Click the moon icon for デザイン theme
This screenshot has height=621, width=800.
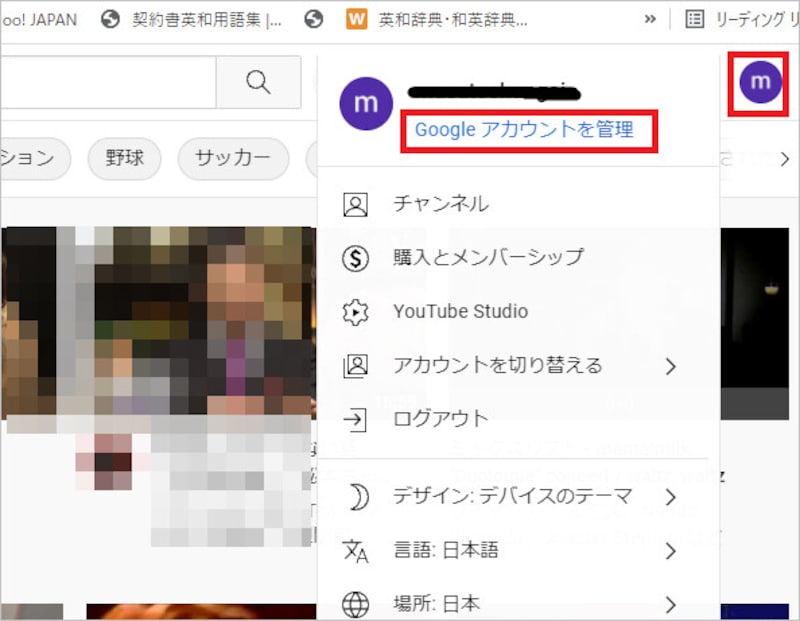tap(355, 497)
